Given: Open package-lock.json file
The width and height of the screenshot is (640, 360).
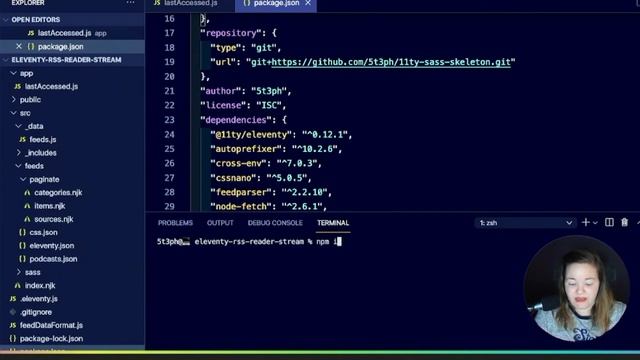Looking at the screenshot, I should pyautogui.click(x=51, y=338).
